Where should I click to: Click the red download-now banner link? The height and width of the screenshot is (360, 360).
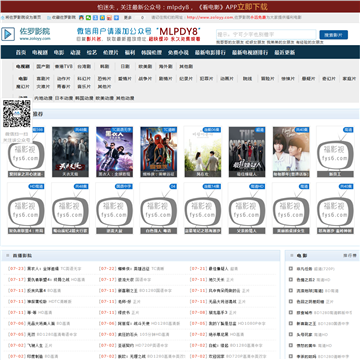252,7
